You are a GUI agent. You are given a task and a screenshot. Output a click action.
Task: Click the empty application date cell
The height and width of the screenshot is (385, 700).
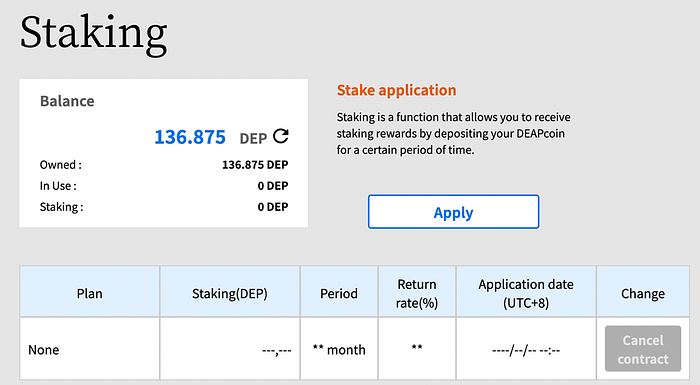526,349
